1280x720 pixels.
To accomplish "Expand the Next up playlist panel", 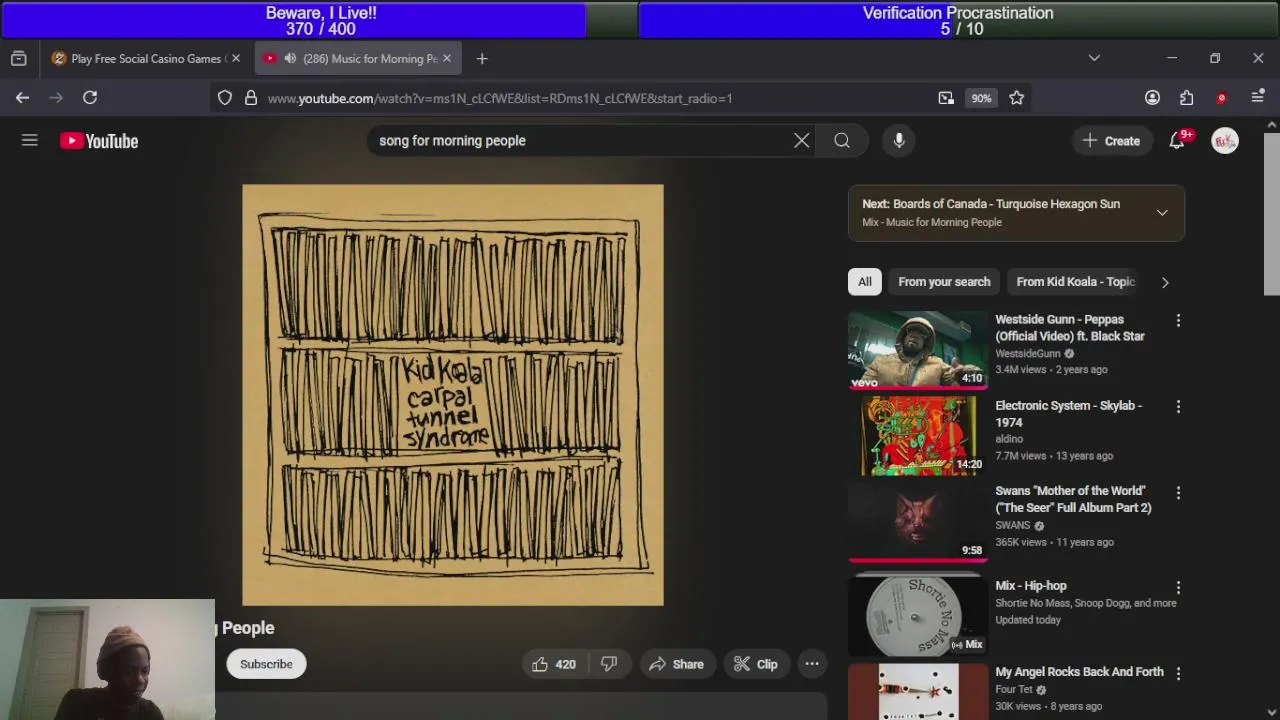I will click(1162, 213).
